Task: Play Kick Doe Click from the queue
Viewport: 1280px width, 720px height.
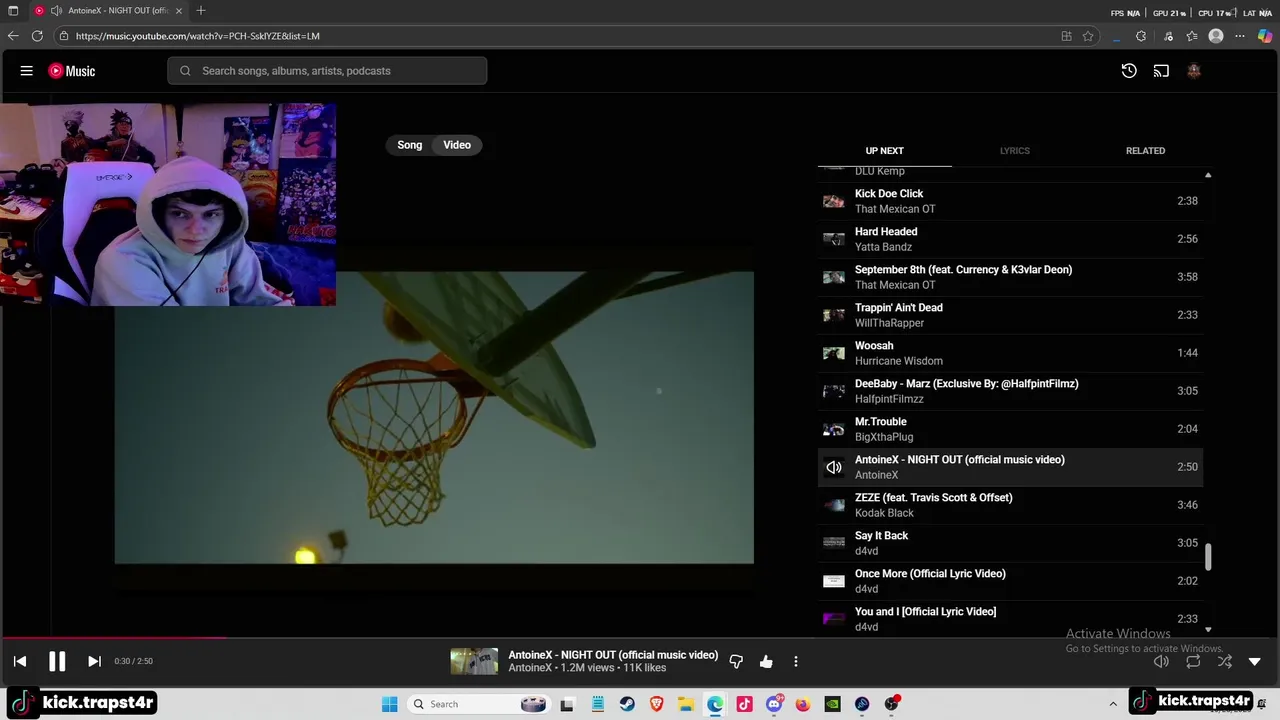Action: [1010, 201]
